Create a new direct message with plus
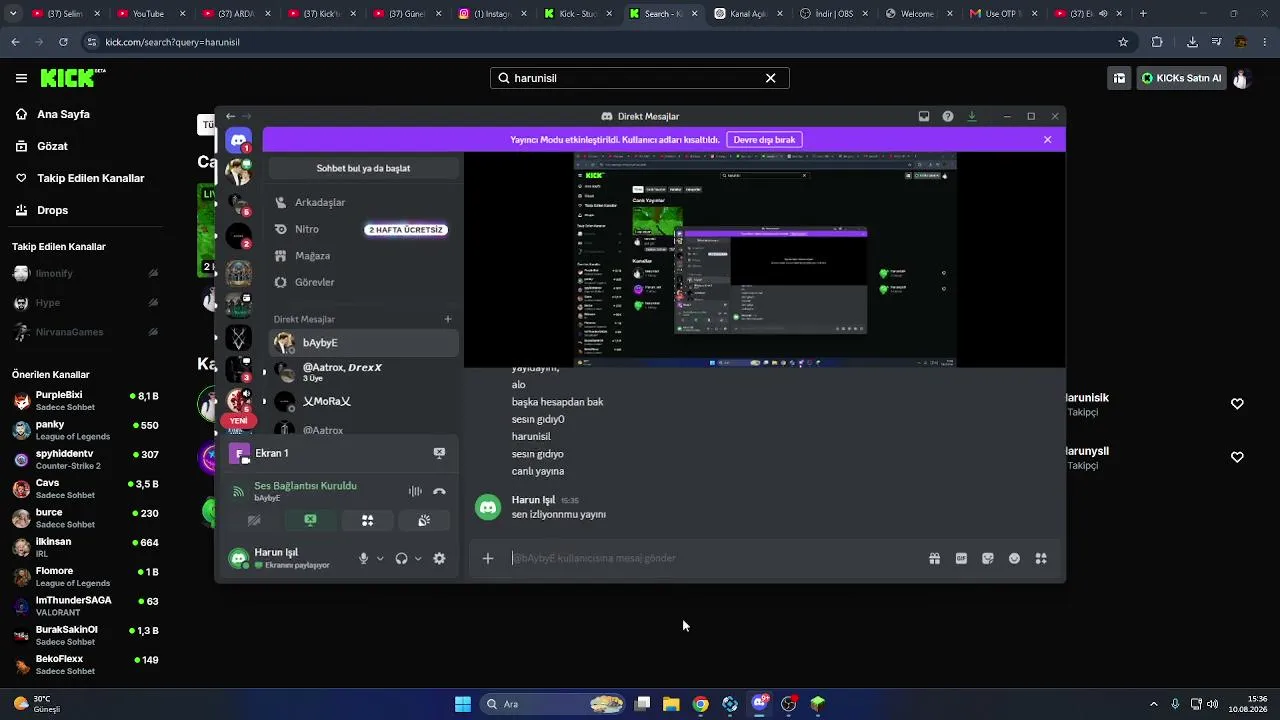1280x720 pixels. 448,319
